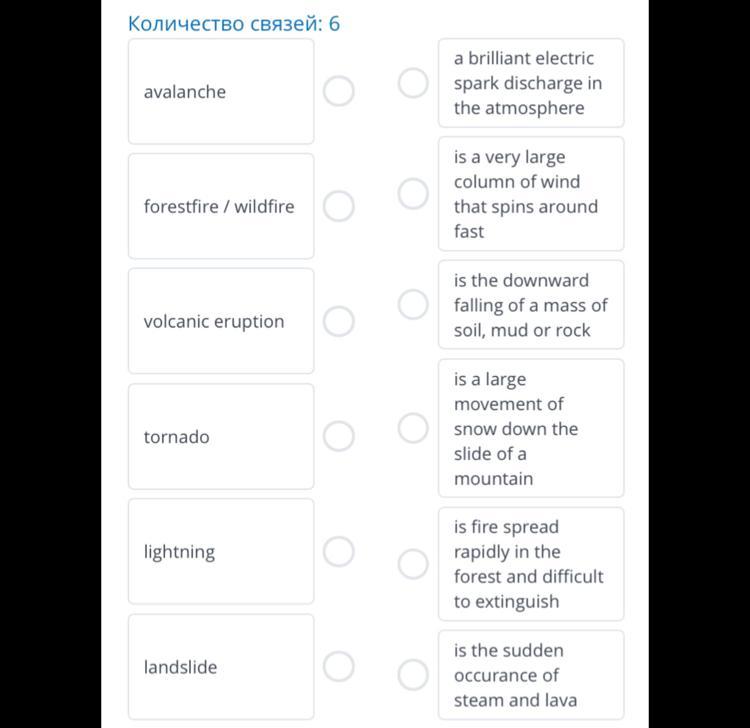The image size is (750, 728).
Task: Click circle beside 'very large column of wind'
Action: click(413, 193)
